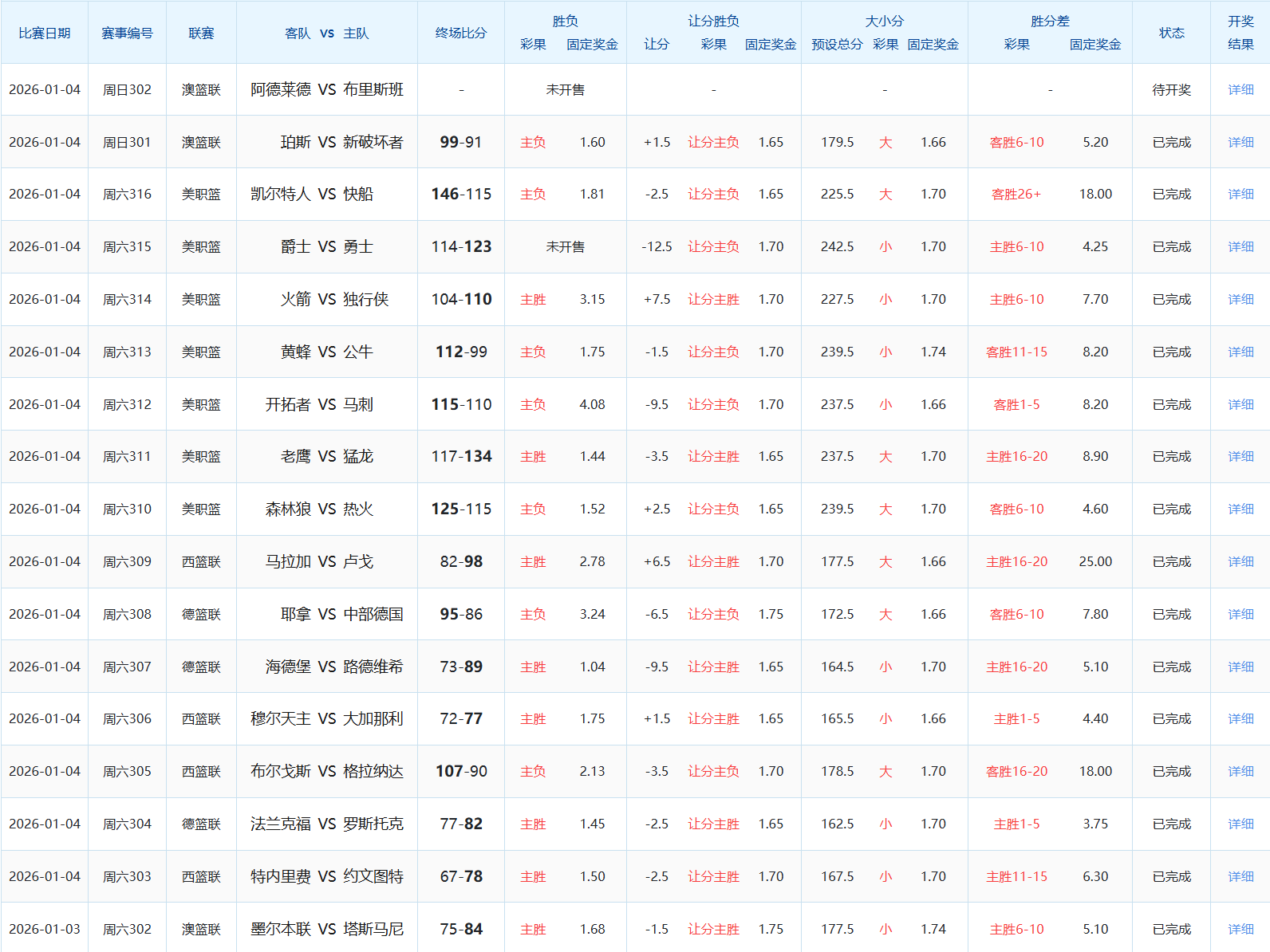
Task: Click the 大小分 header group
Action: [x=884, y=22]
